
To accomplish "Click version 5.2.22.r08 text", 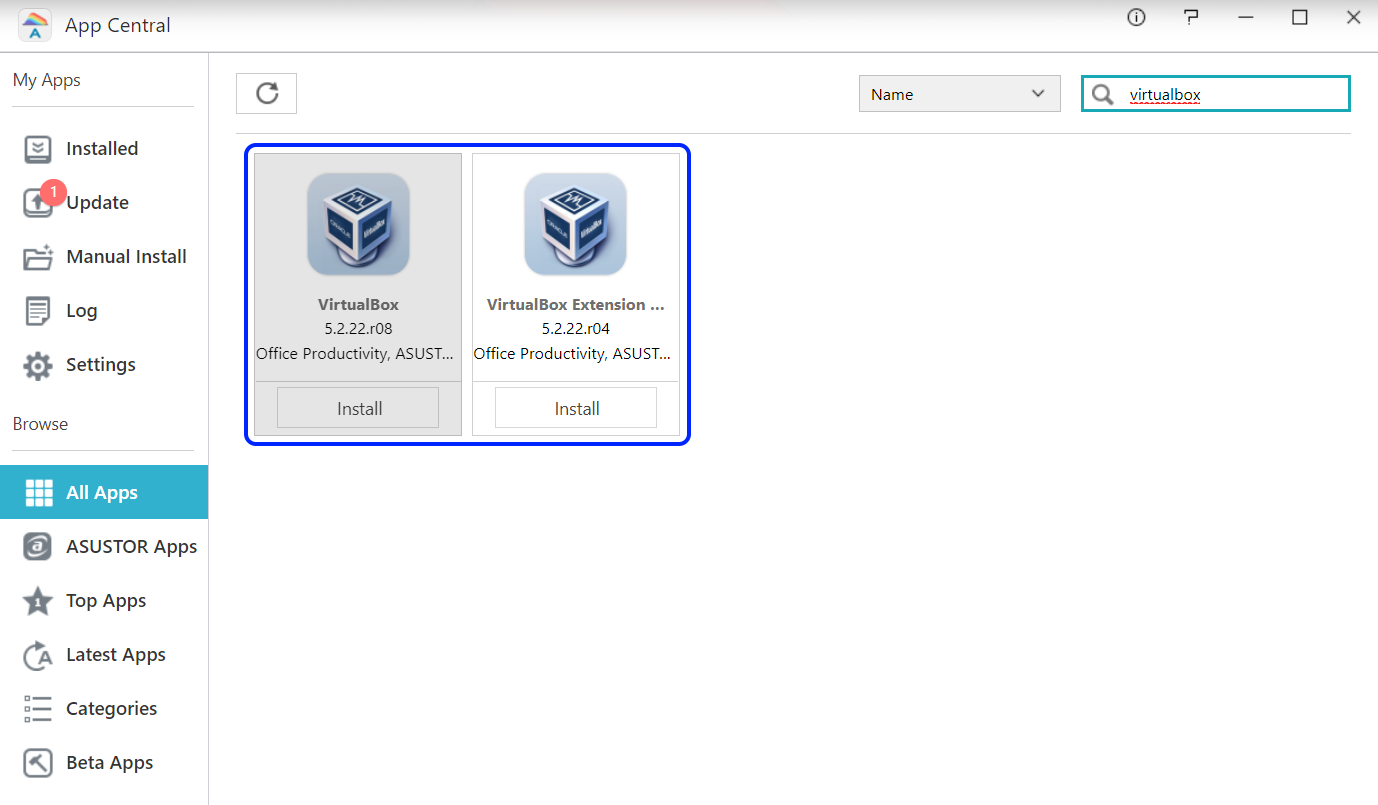I will tap(358, 329).
